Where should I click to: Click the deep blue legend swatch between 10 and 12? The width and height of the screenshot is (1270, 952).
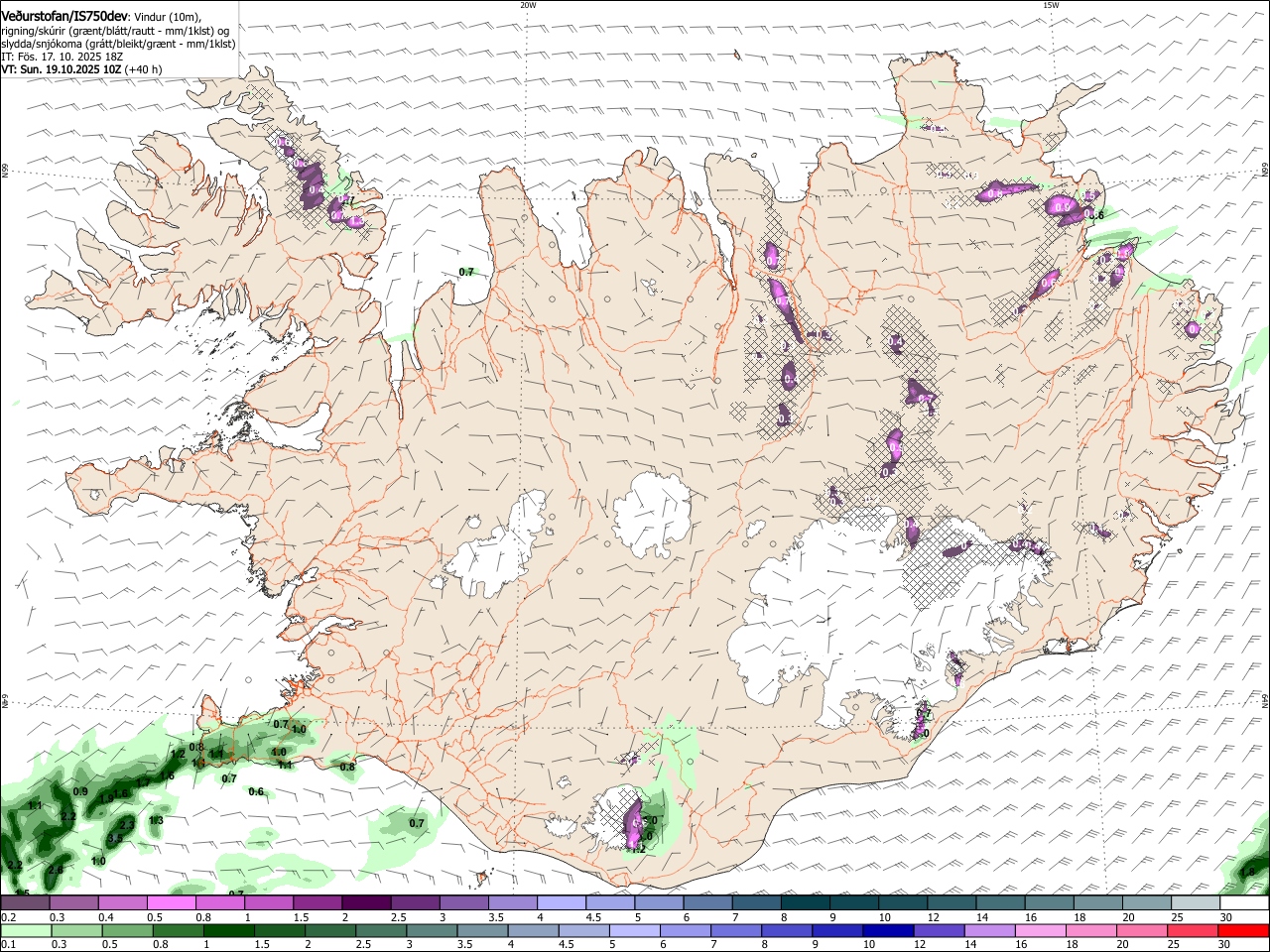(888, 930)
